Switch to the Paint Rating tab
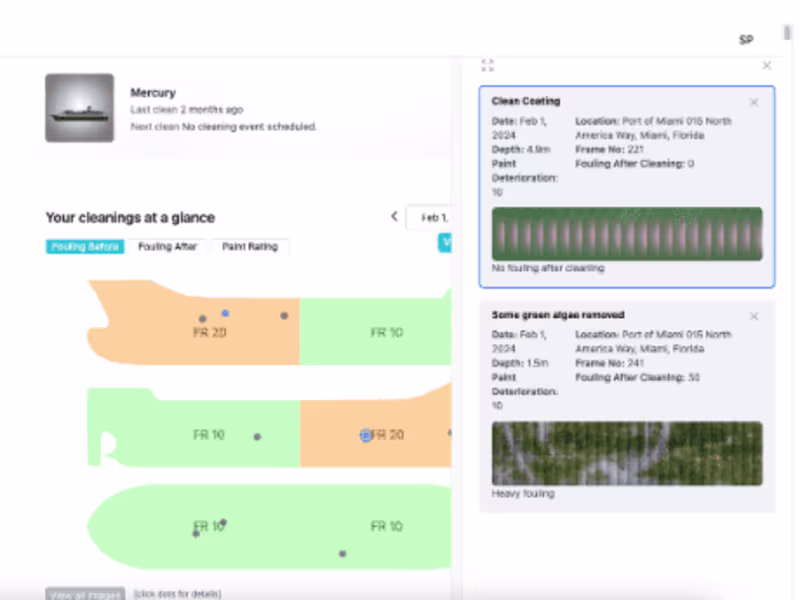The height and width of the screenshot is (600, 800). point(250,246)
